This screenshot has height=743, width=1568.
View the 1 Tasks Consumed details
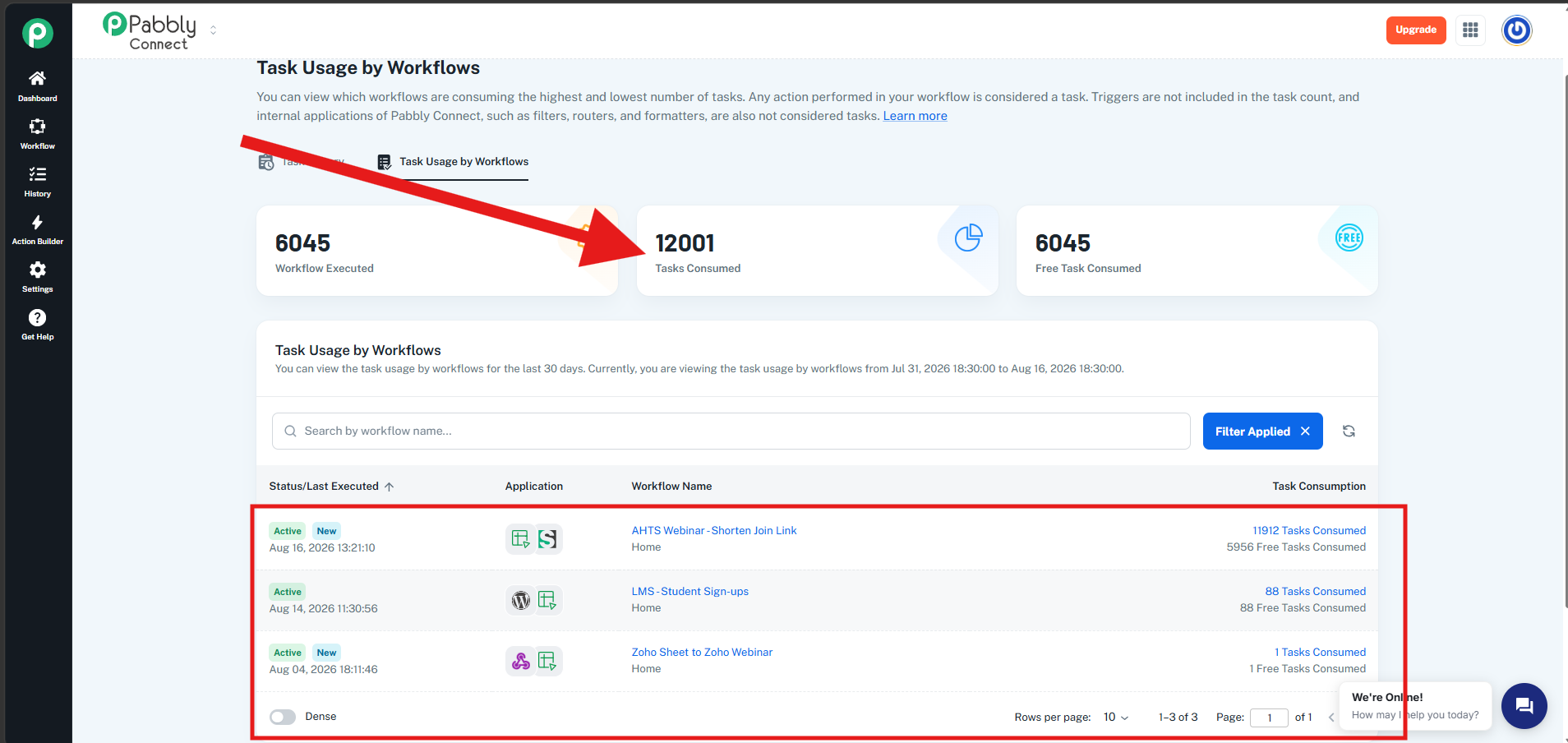coord(1320,653)
